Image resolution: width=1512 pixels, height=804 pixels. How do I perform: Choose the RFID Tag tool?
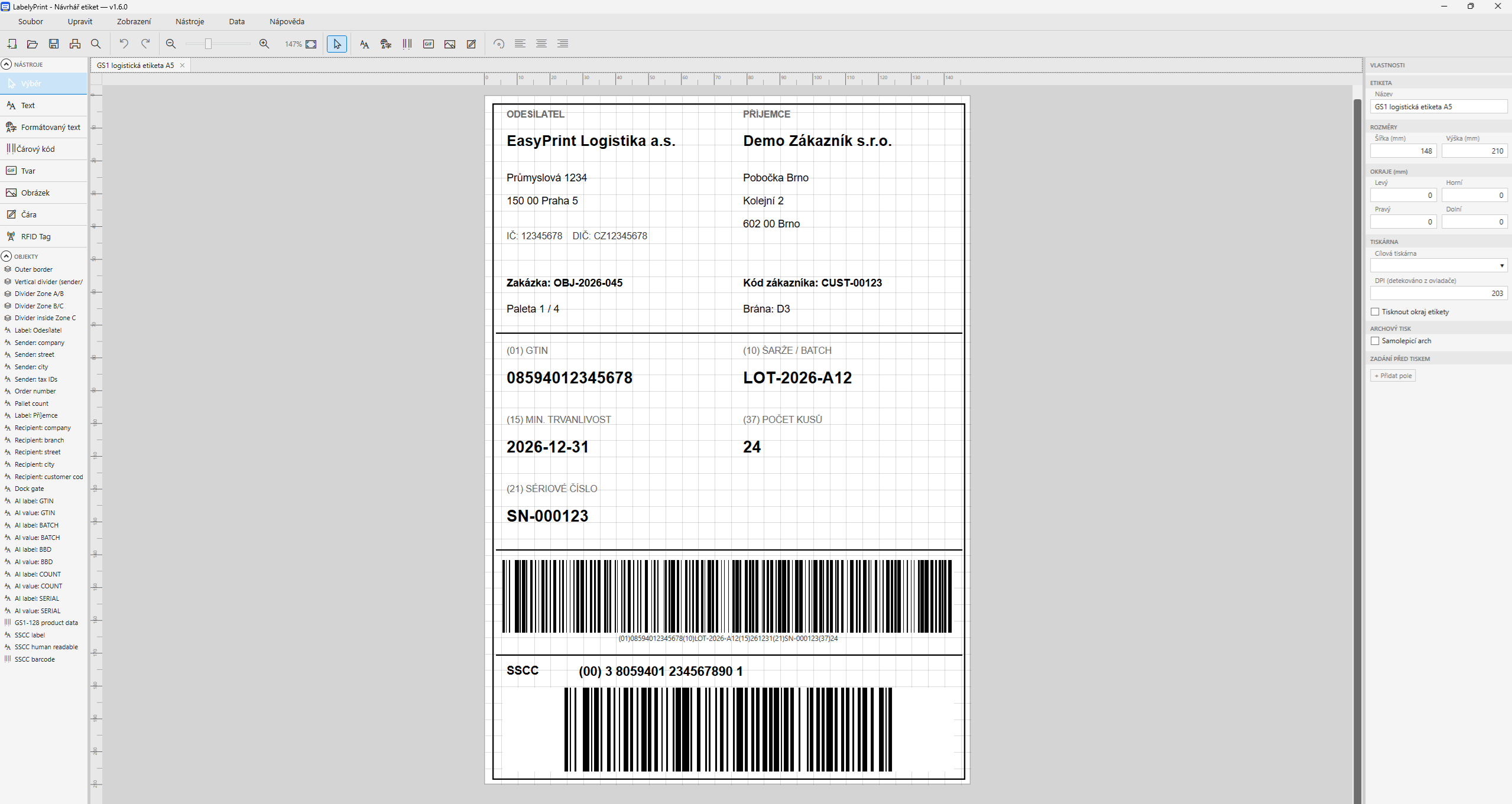tap(44, 236)
